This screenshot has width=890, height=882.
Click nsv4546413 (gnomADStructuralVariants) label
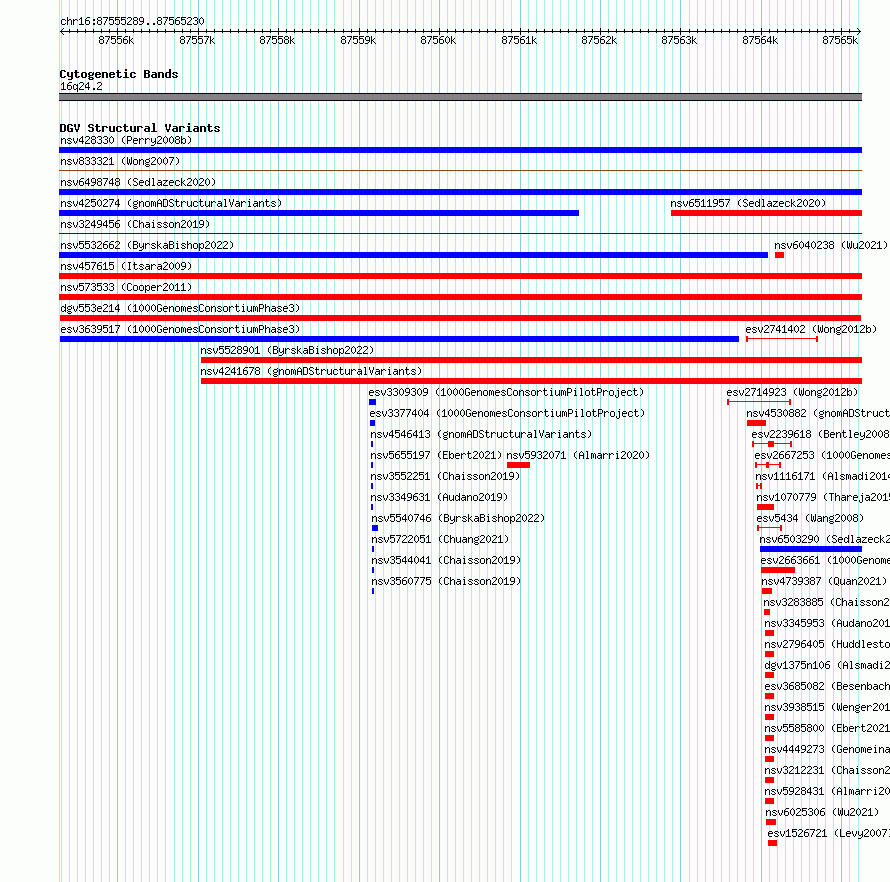[481, 434]
